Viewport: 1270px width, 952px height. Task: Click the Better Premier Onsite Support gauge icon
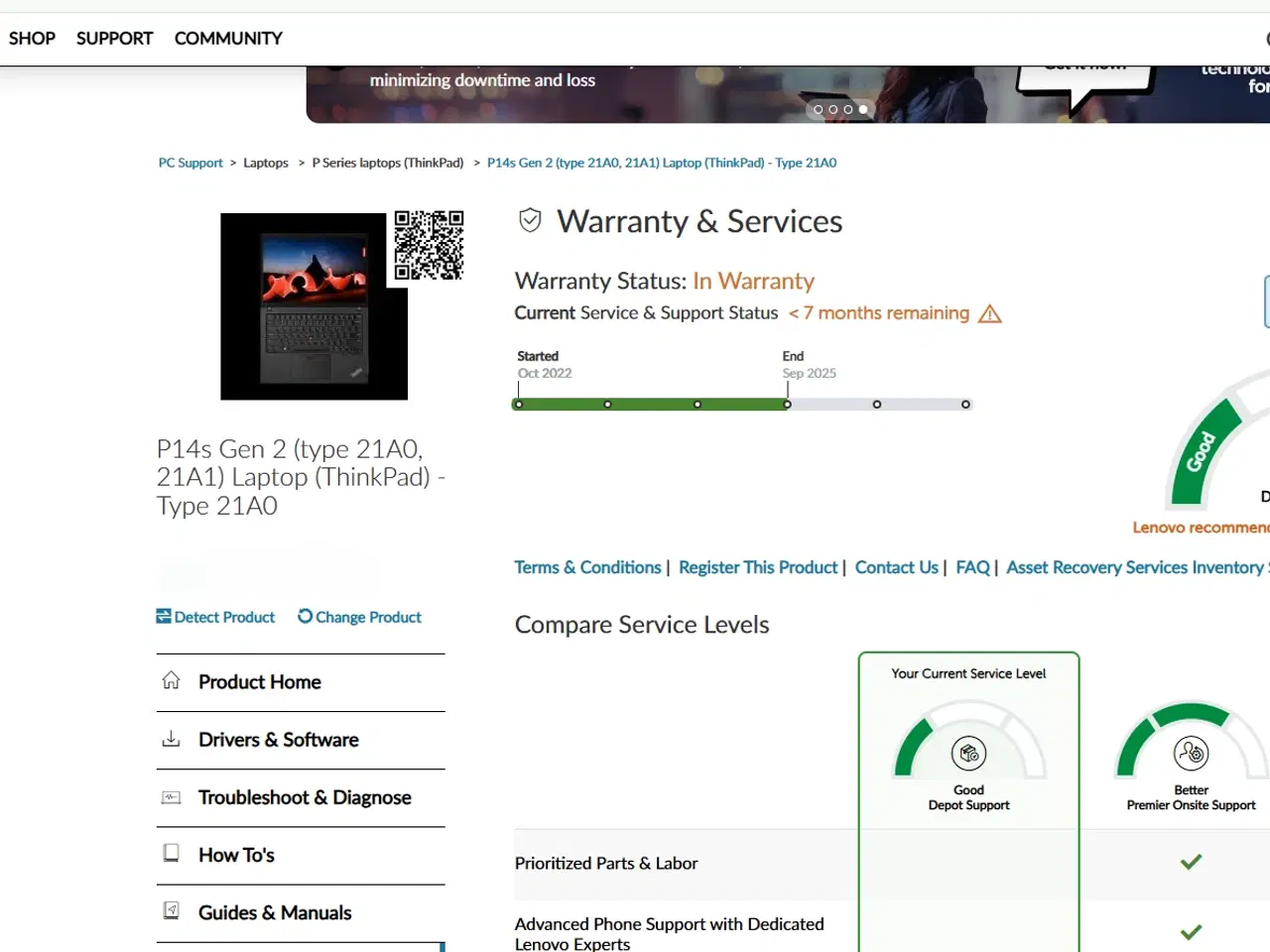(x=1192, y=754)
